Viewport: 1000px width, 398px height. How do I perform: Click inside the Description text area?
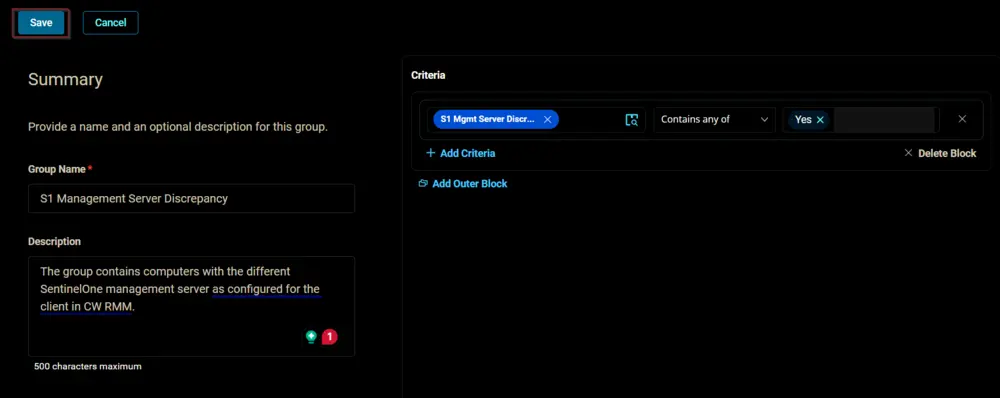pyautogui.click(x=191, y=306)
